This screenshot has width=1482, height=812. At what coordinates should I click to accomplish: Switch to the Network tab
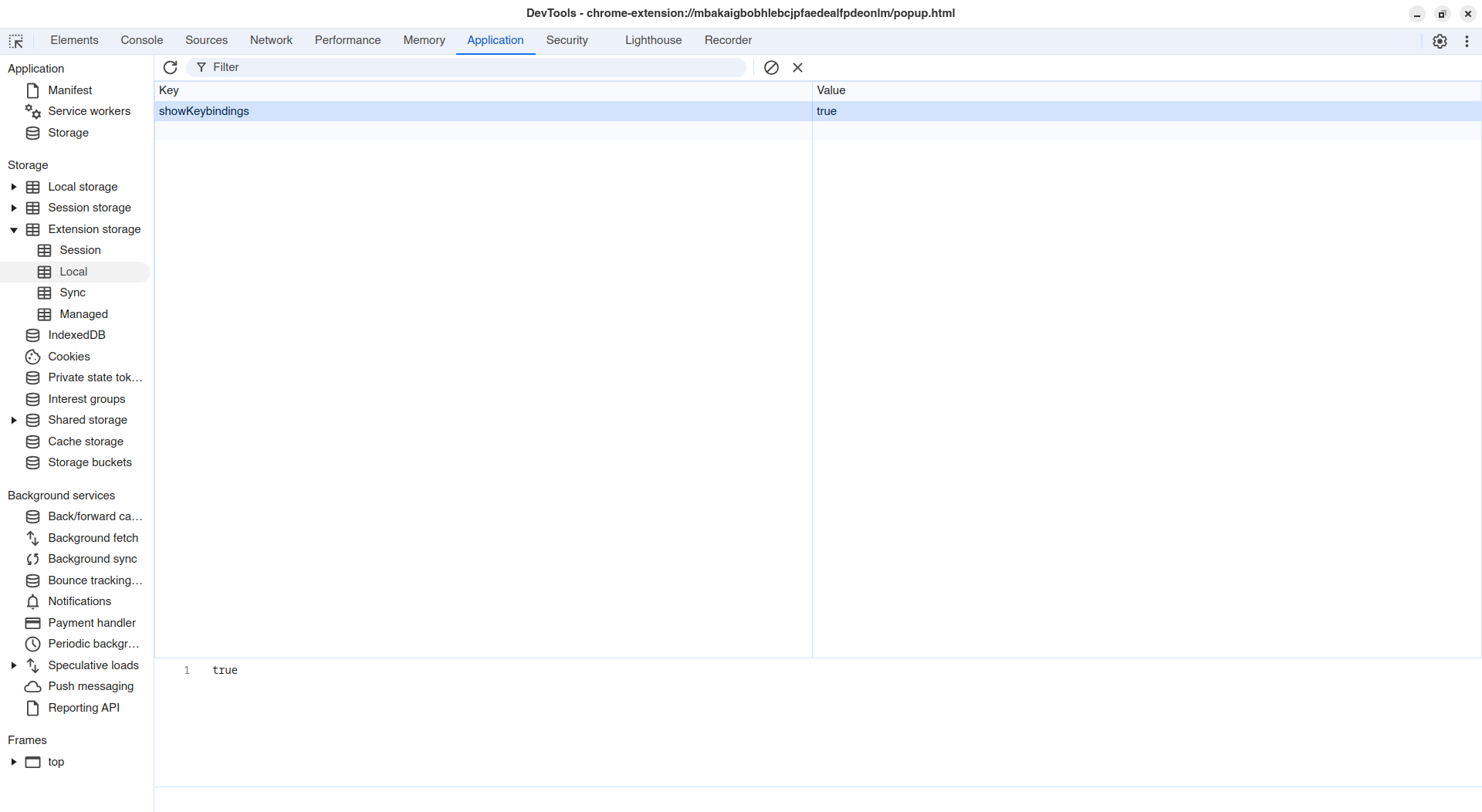tap(271, 40)
